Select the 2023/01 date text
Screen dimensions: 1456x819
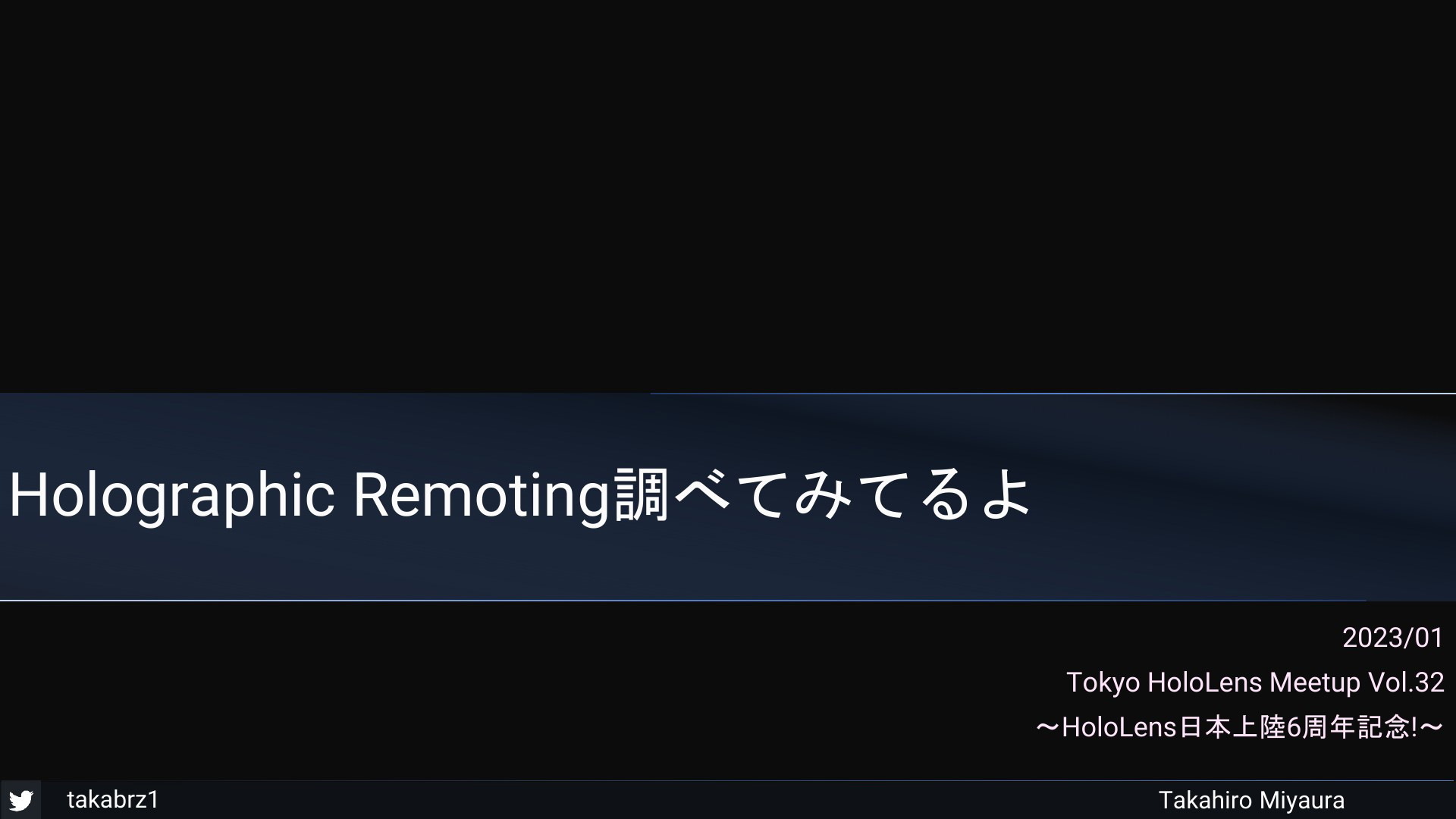(x=1392, y=638)
